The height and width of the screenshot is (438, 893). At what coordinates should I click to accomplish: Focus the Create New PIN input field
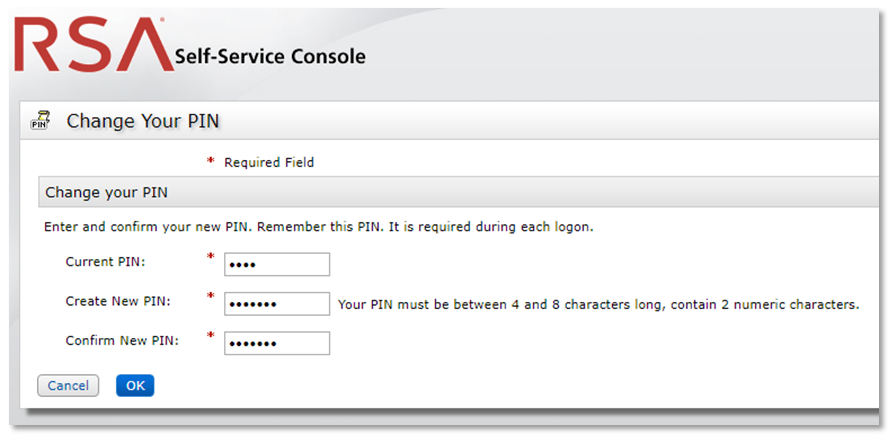pos(277,304)
